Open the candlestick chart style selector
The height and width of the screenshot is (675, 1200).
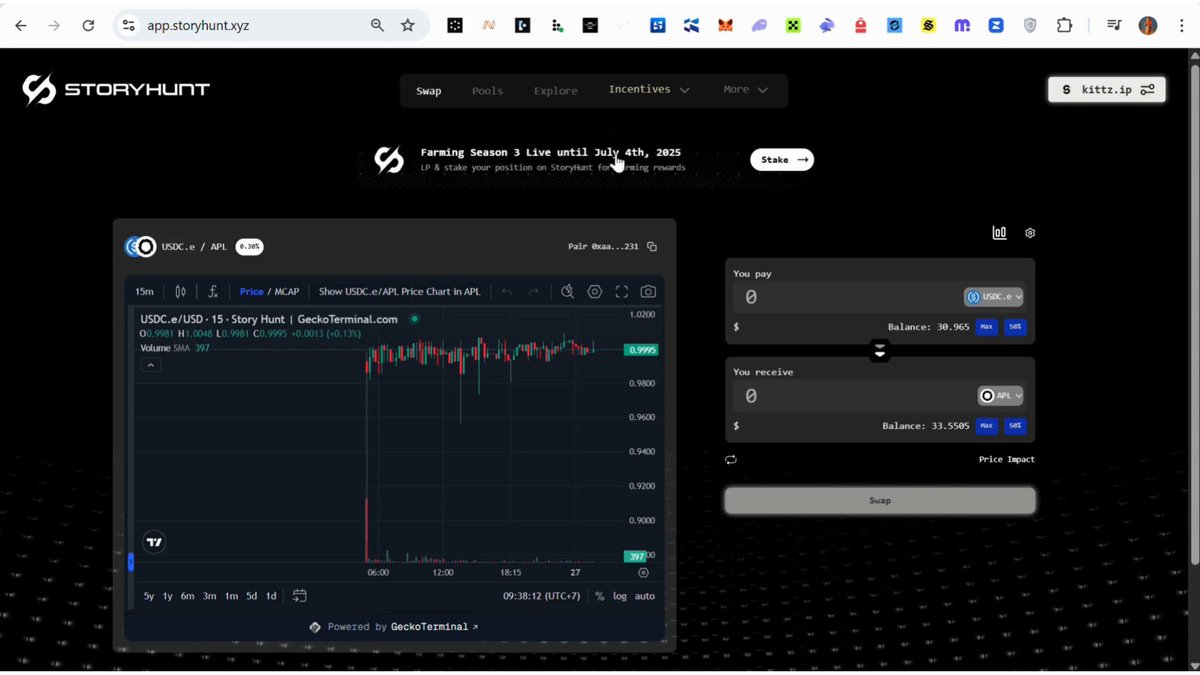[x=180, y=292]
